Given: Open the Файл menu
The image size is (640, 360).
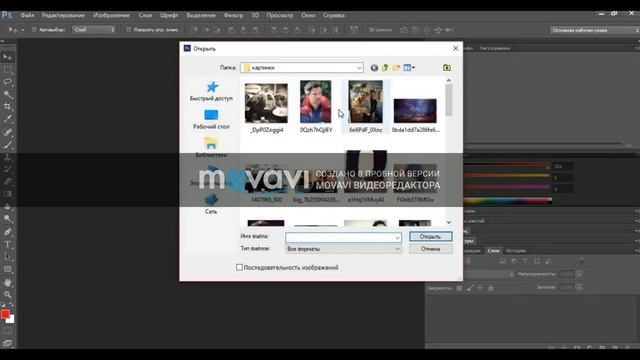Looking at the screenshot, I should 27,16.
